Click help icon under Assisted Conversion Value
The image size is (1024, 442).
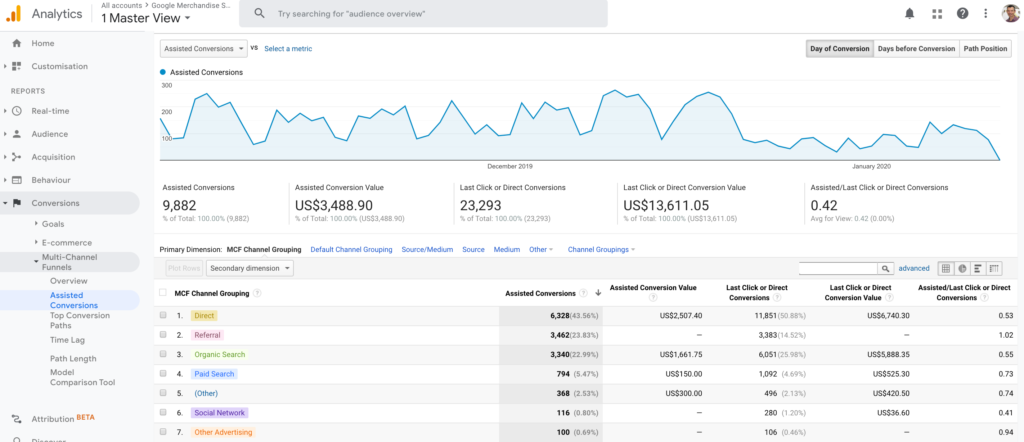click(x=652, y=298)
